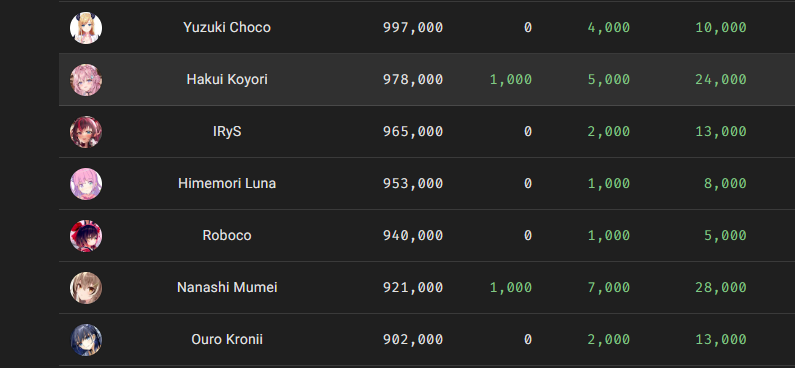Click Ouro Kronii's avatar icon
The width and height of the screenshot is (795, 368).
pyautogui.click(x=86, y=340)
